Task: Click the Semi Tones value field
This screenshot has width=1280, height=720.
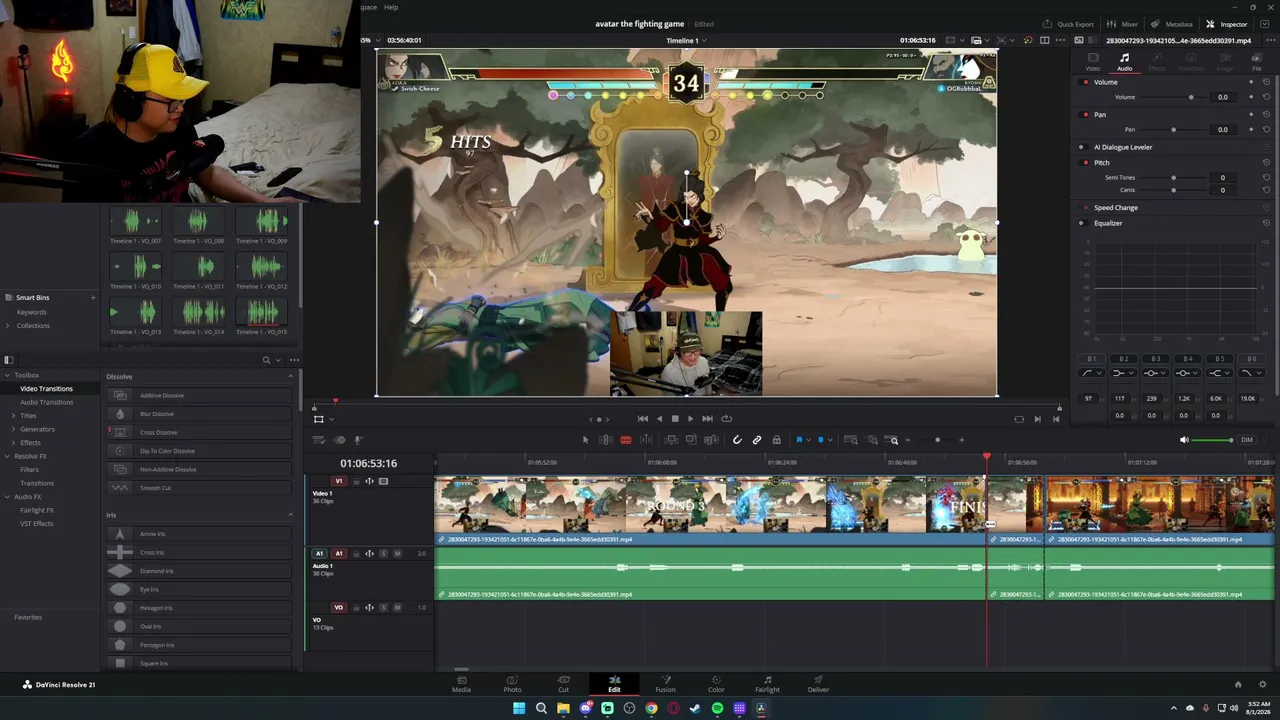Action: point(1223,177)
